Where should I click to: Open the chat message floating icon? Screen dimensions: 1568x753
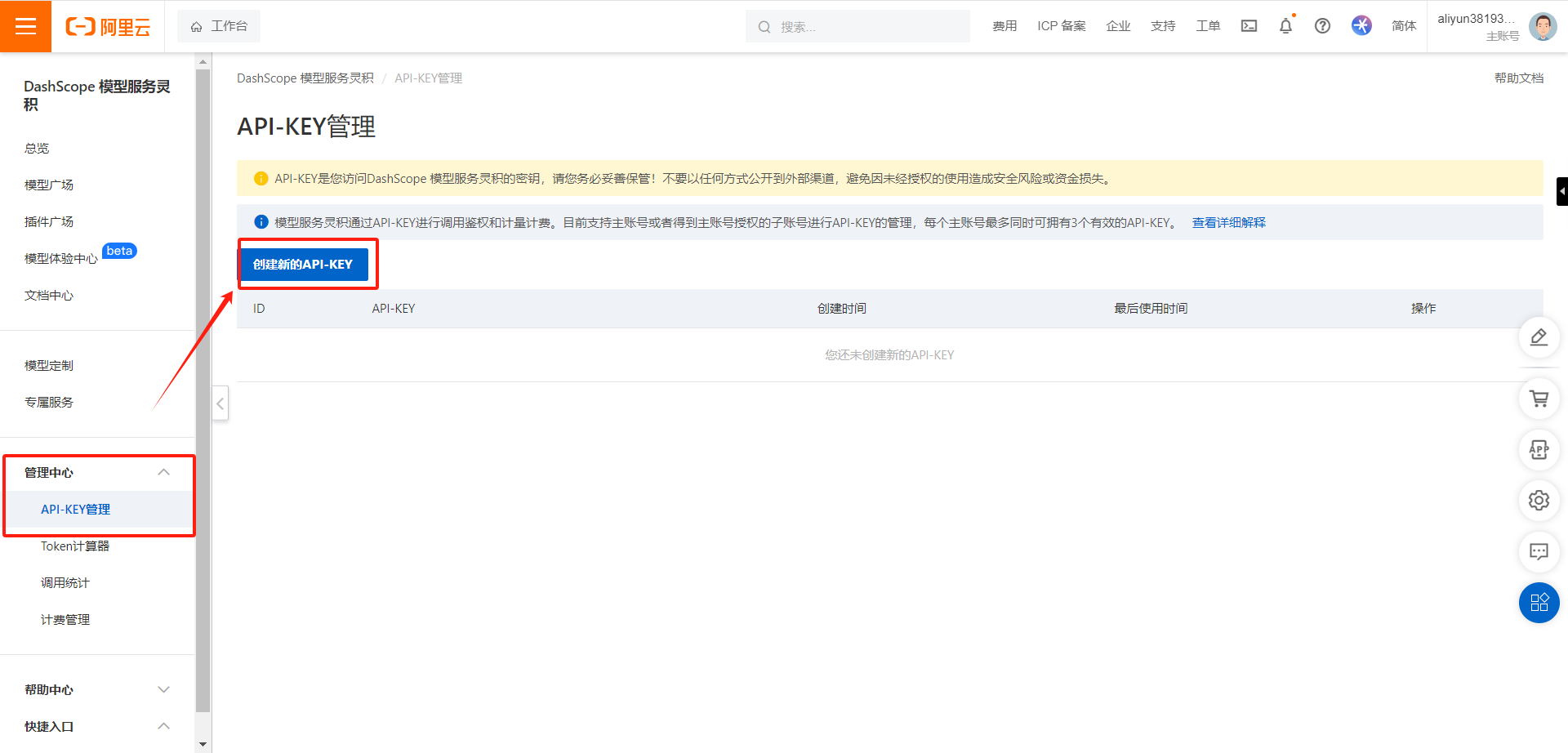1539,551
